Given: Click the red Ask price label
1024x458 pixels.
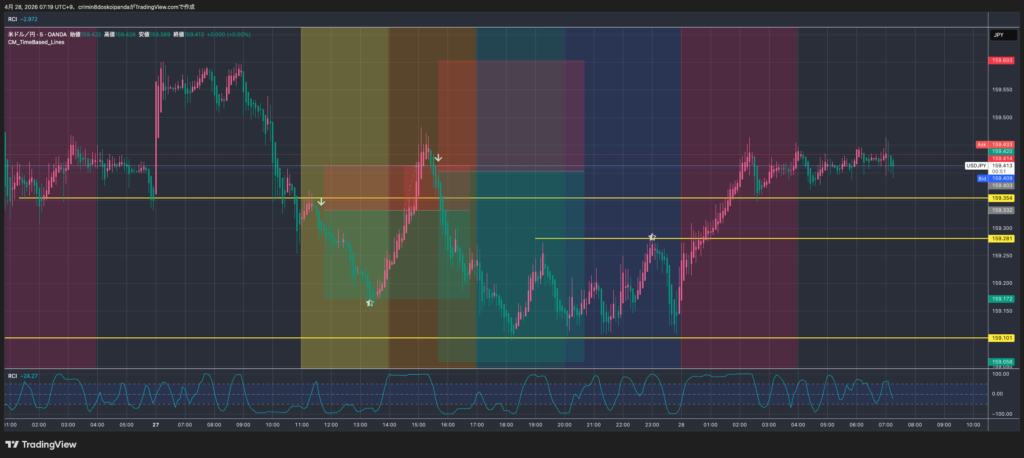Looking at the screenshot, I should 981,145.
